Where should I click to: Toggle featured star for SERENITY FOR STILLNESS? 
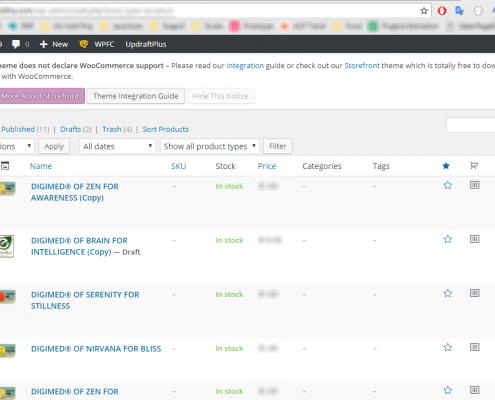pos(448,293)
